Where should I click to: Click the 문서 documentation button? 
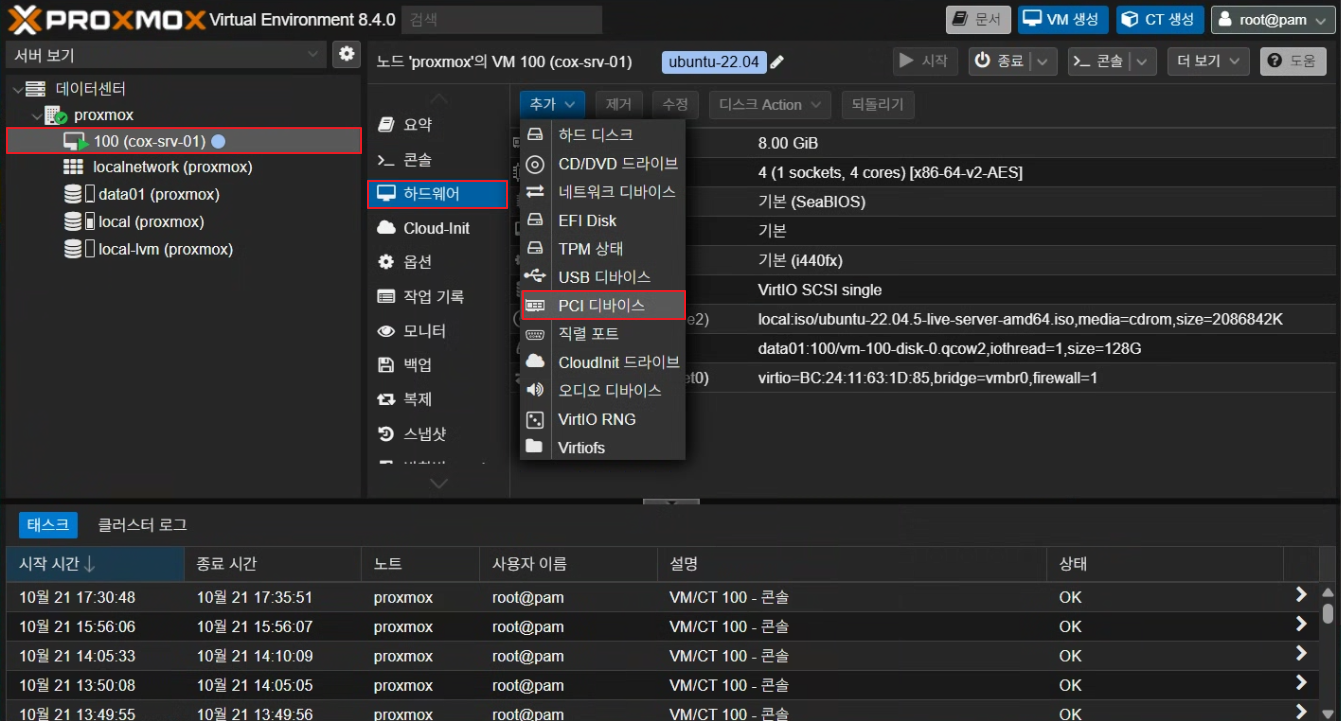[978, 19]
